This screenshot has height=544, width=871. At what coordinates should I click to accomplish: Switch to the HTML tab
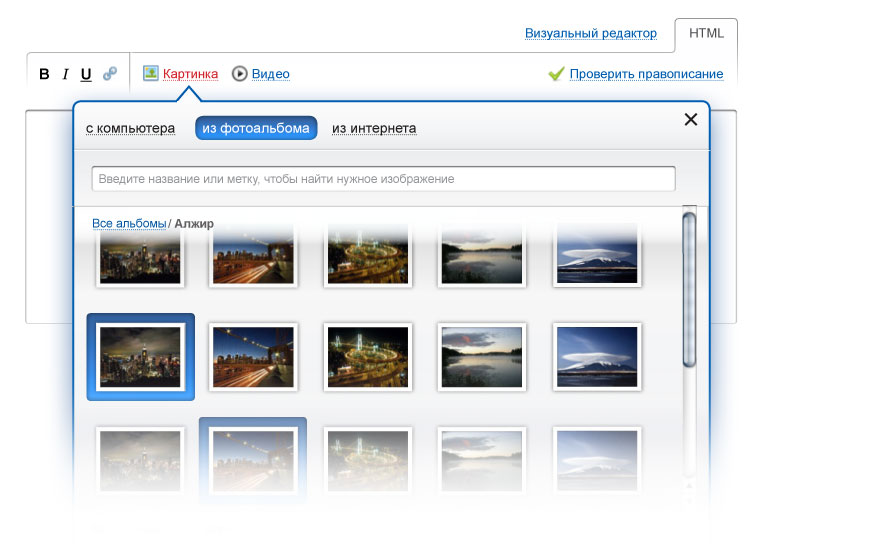pyautogui.click(x=706, y=34)
